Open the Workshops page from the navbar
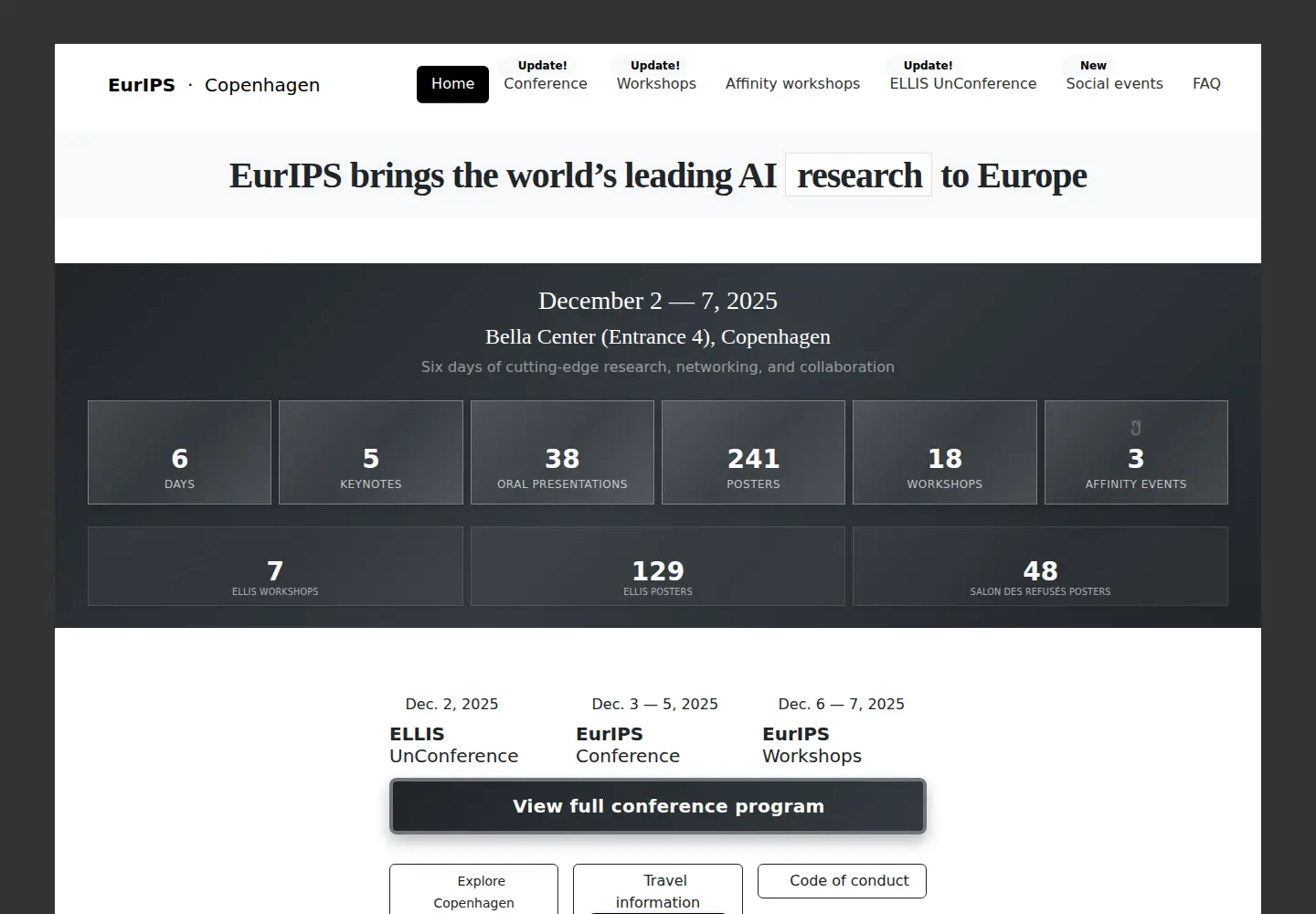 pyautogui.click(x=656, y=84)
